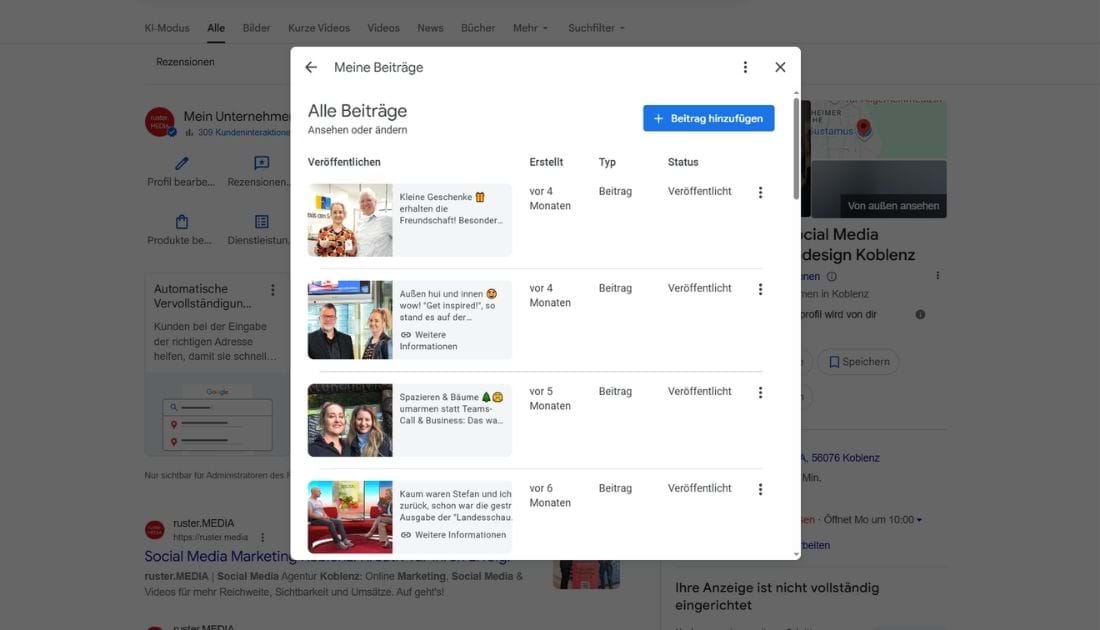Open the Außen hui post thumbnail
Viewport: 1100px width, 630px height.
[350, 320]
